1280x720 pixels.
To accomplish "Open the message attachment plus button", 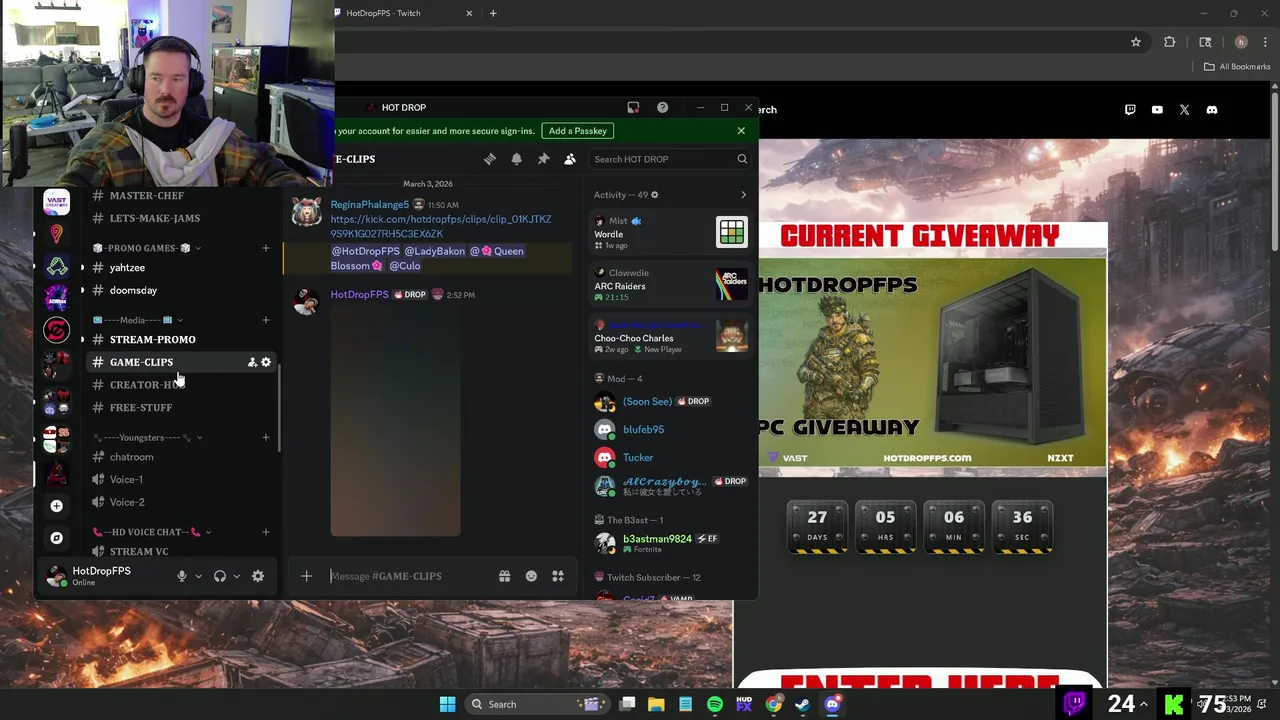I will click(306, 576).
